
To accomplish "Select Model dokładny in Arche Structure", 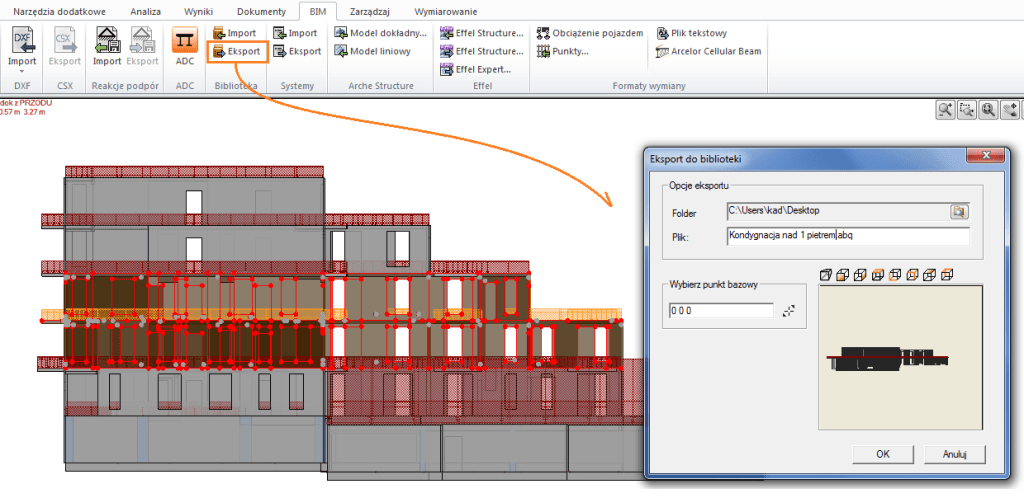I will coord(381,33).
